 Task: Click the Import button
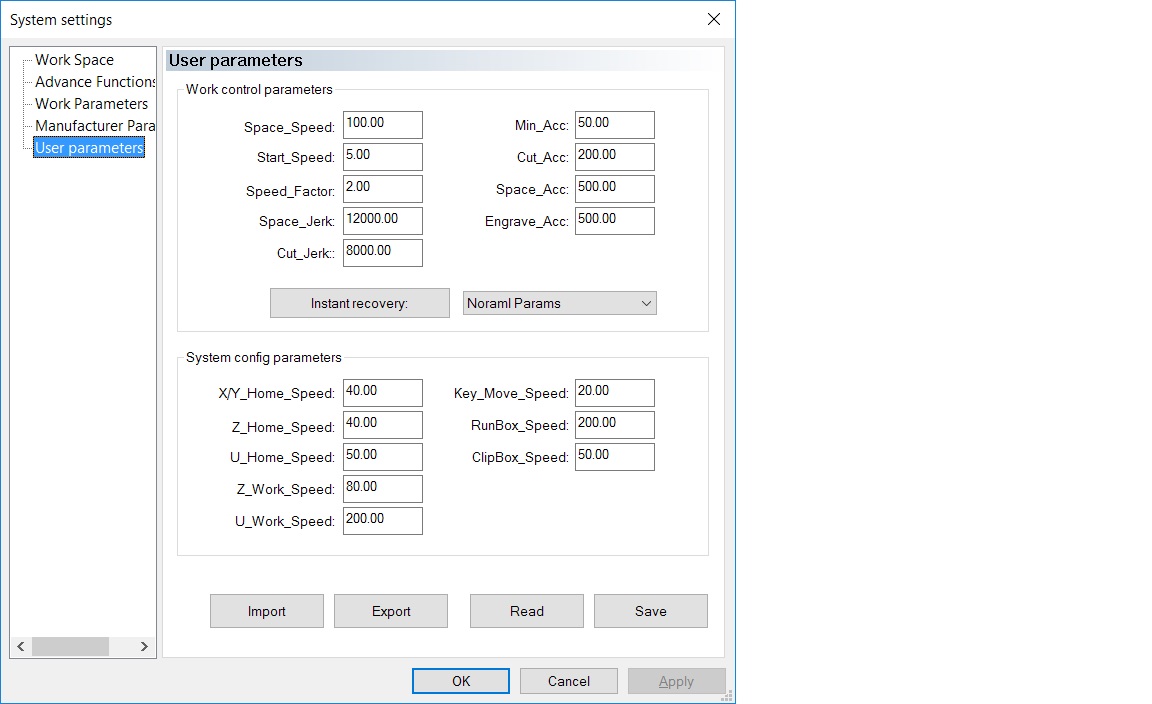(267, 611)
